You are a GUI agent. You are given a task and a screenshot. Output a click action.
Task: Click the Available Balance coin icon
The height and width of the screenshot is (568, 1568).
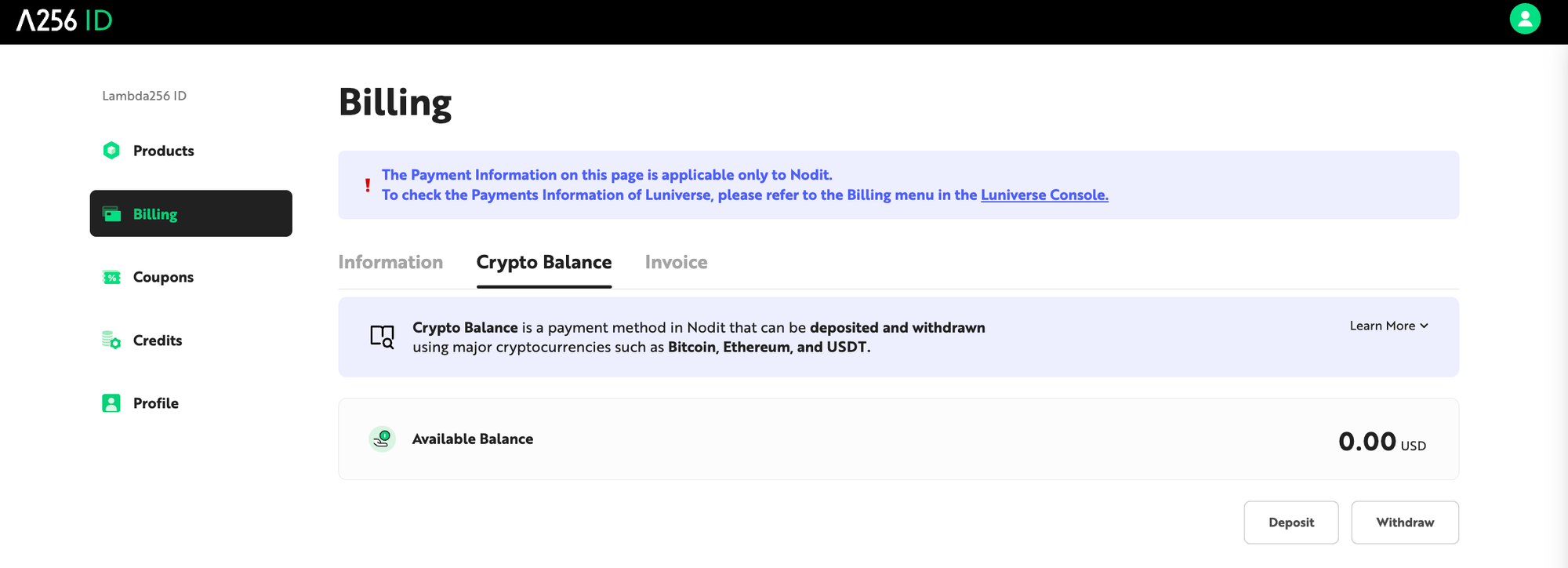pyautogui.click(x=383, y=439)
